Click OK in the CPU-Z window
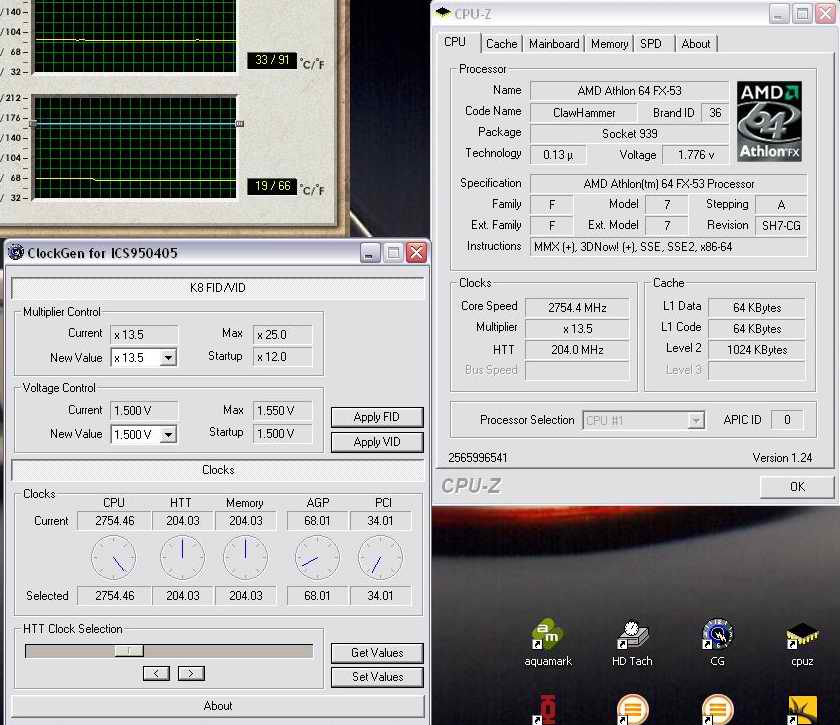This screenshot has width=840, height=725. tap(796, 487)
